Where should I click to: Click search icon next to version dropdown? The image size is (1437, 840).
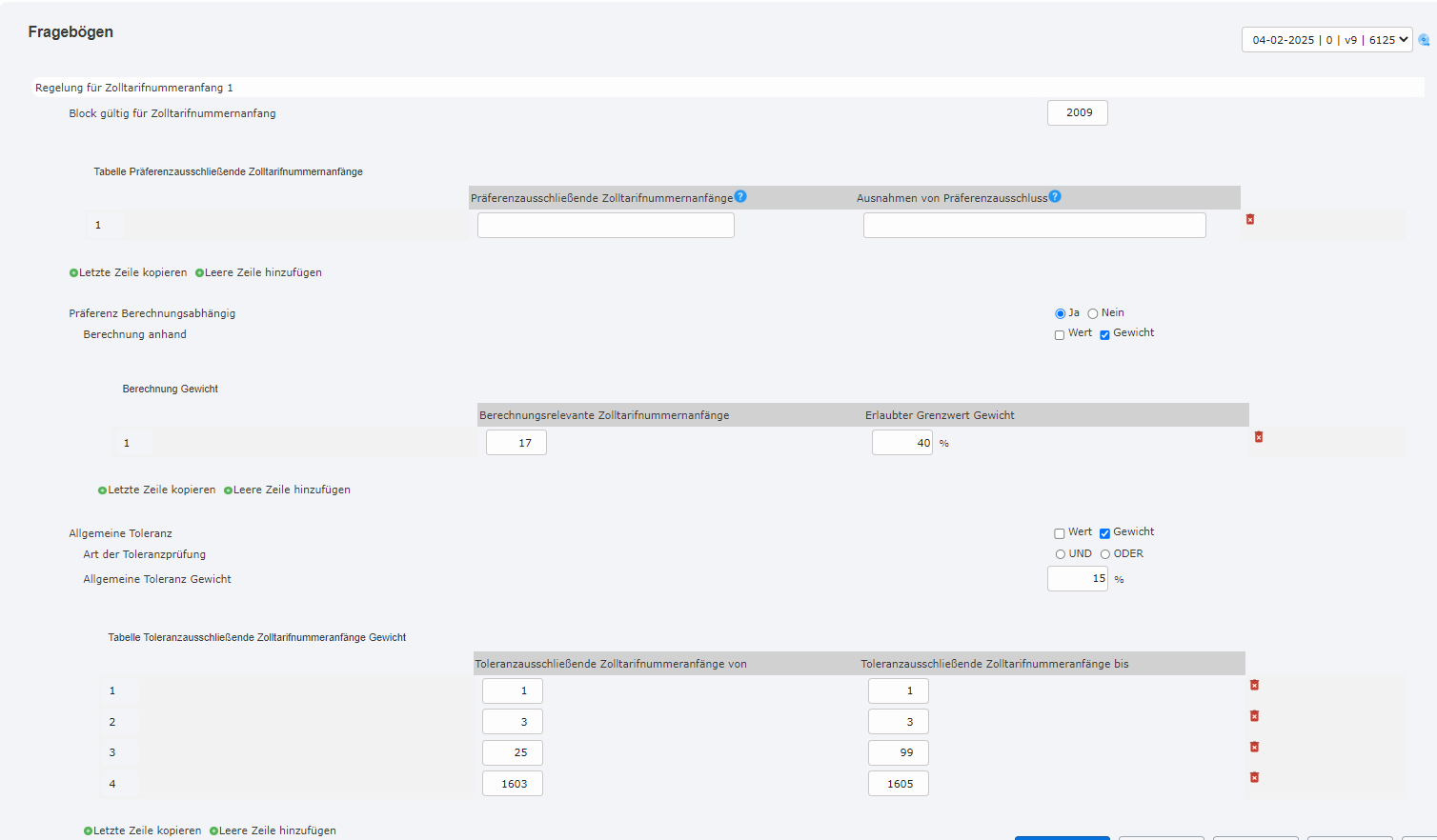point(1424,40)
